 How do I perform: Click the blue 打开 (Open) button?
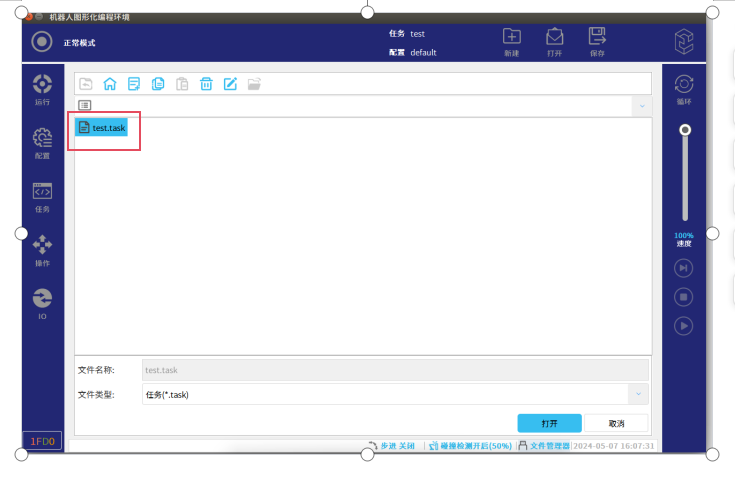(549, 423)
